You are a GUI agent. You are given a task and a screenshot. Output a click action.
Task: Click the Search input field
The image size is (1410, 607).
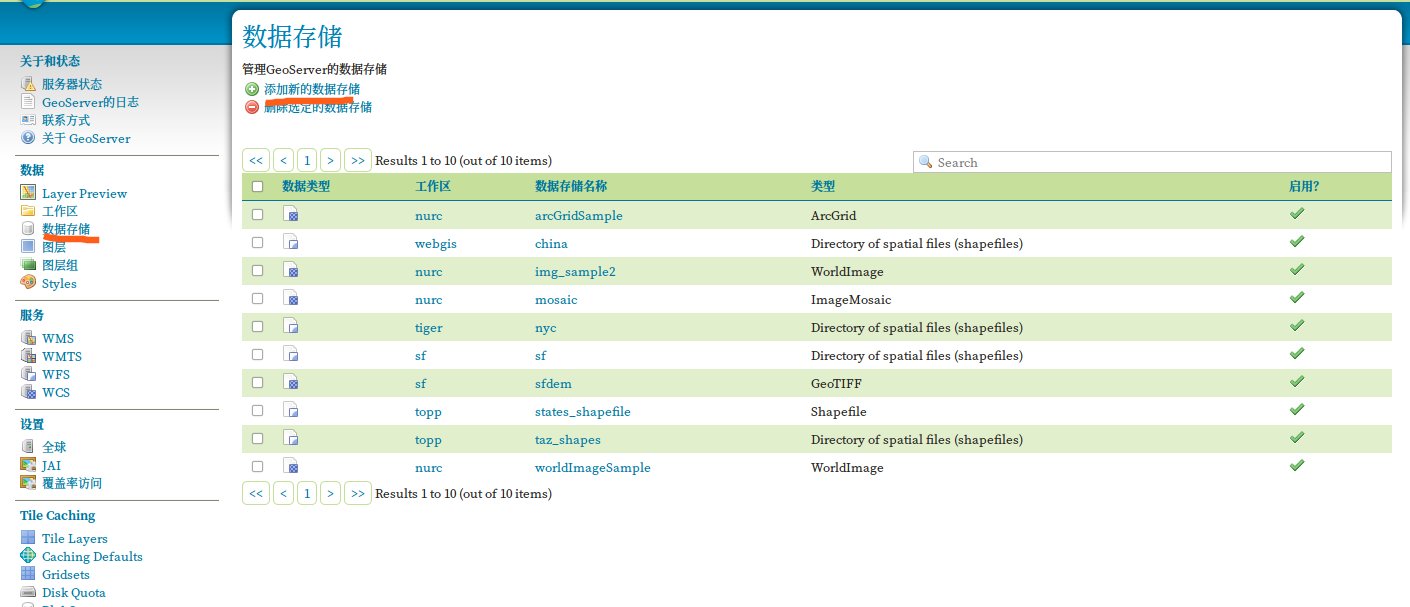tap(1152, 162)
